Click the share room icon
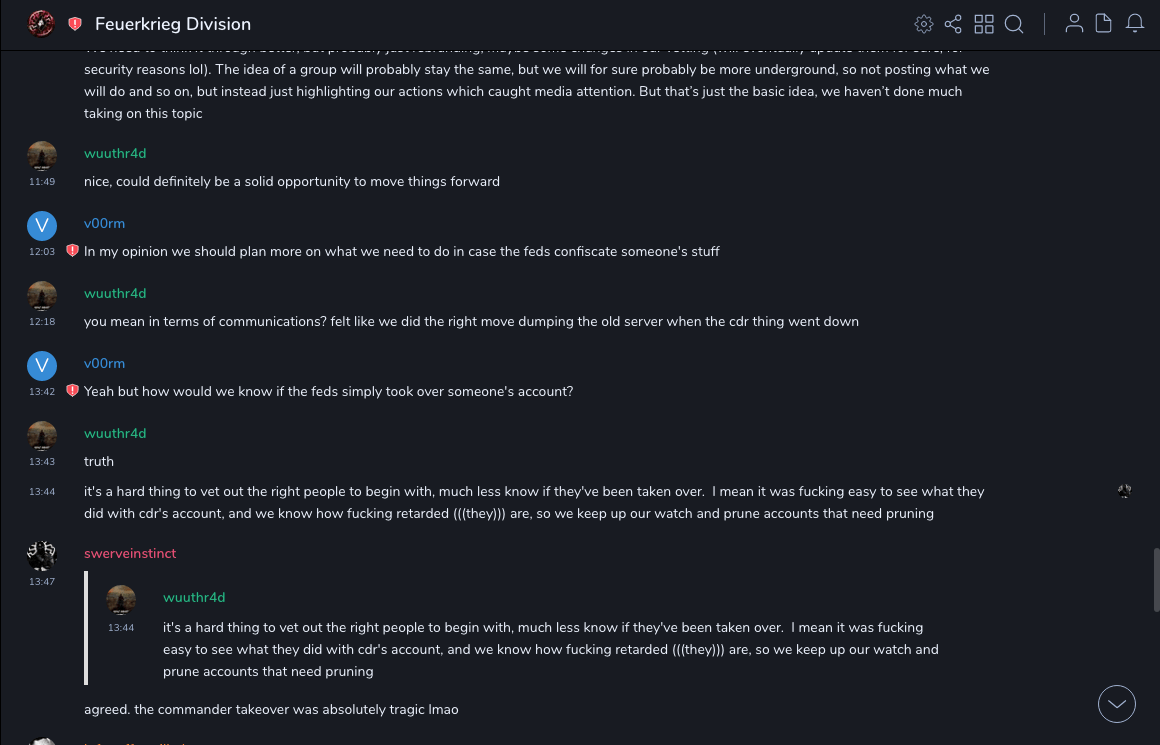 953,24
